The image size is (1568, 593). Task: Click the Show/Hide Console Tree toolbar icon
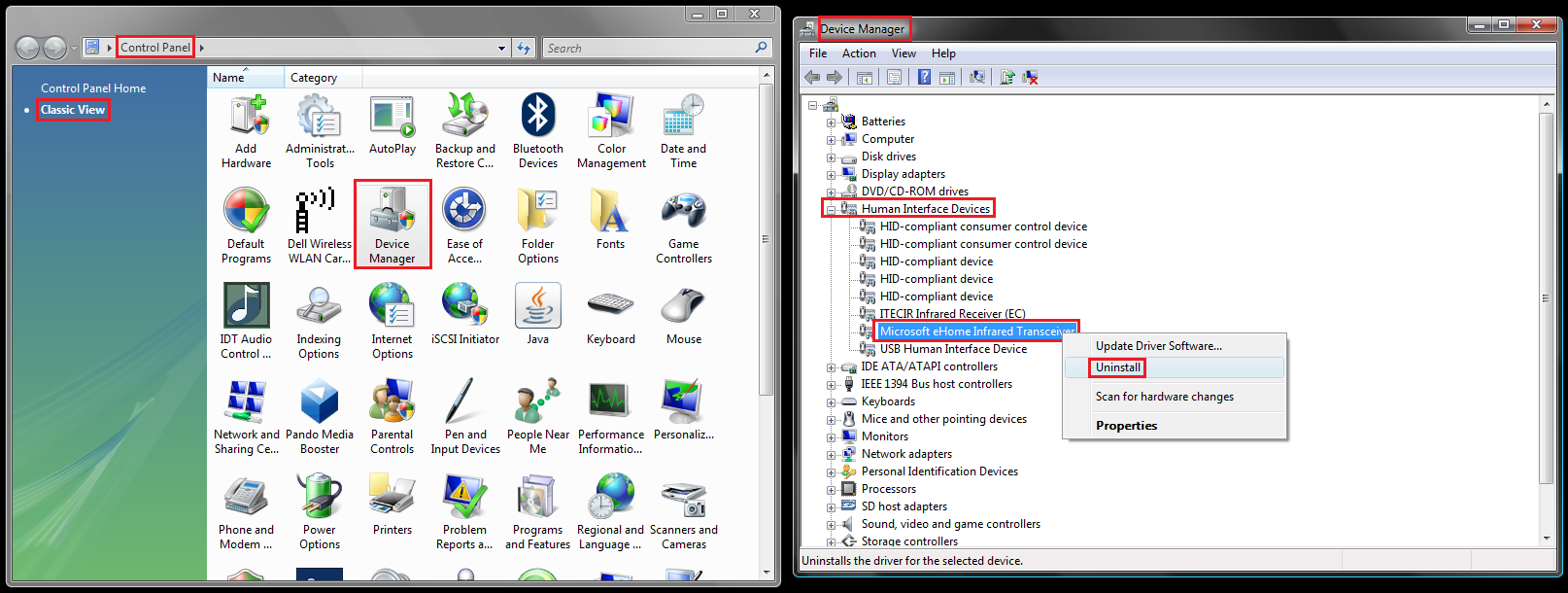click(864, 78)
